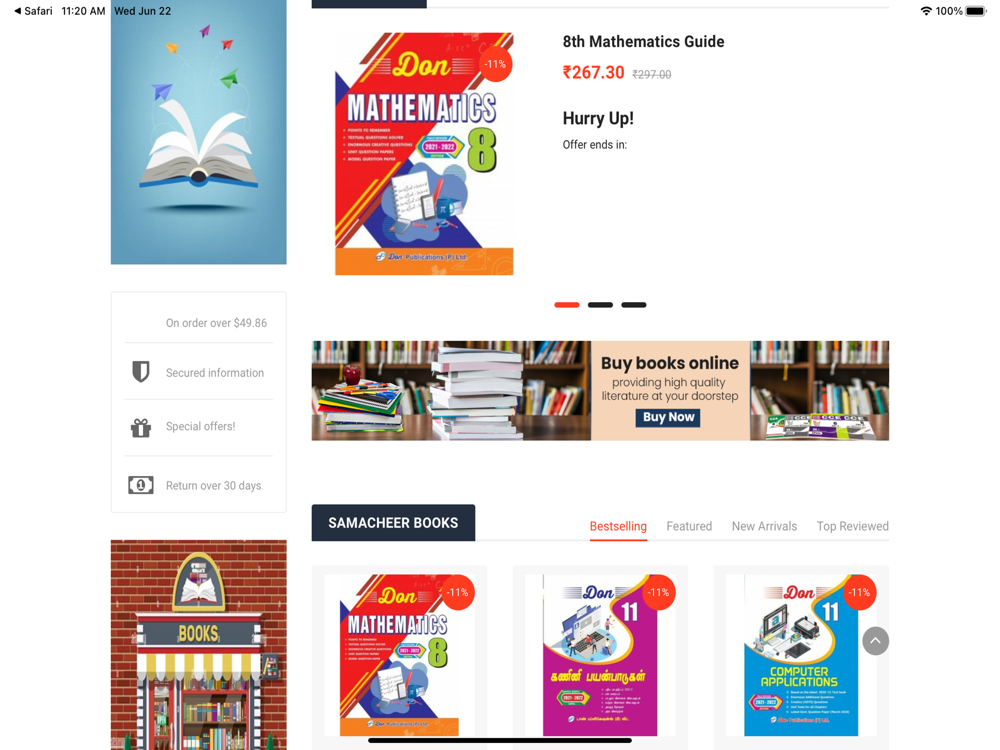Switch to the Bestselling tab
Viewport: 1000px width, 750px height.
point(618,526)
